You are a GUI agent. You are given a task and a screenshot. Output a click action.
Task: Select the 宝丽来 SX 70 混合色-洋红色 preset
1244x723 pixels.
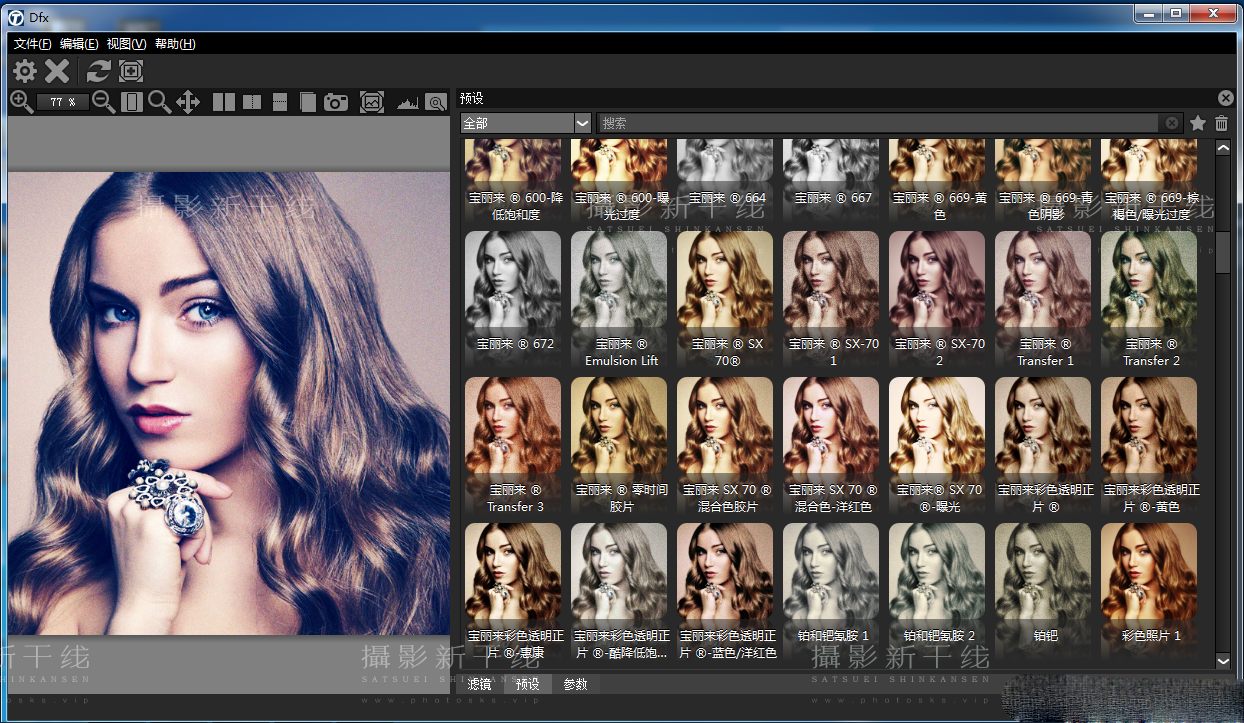point(833,446)
